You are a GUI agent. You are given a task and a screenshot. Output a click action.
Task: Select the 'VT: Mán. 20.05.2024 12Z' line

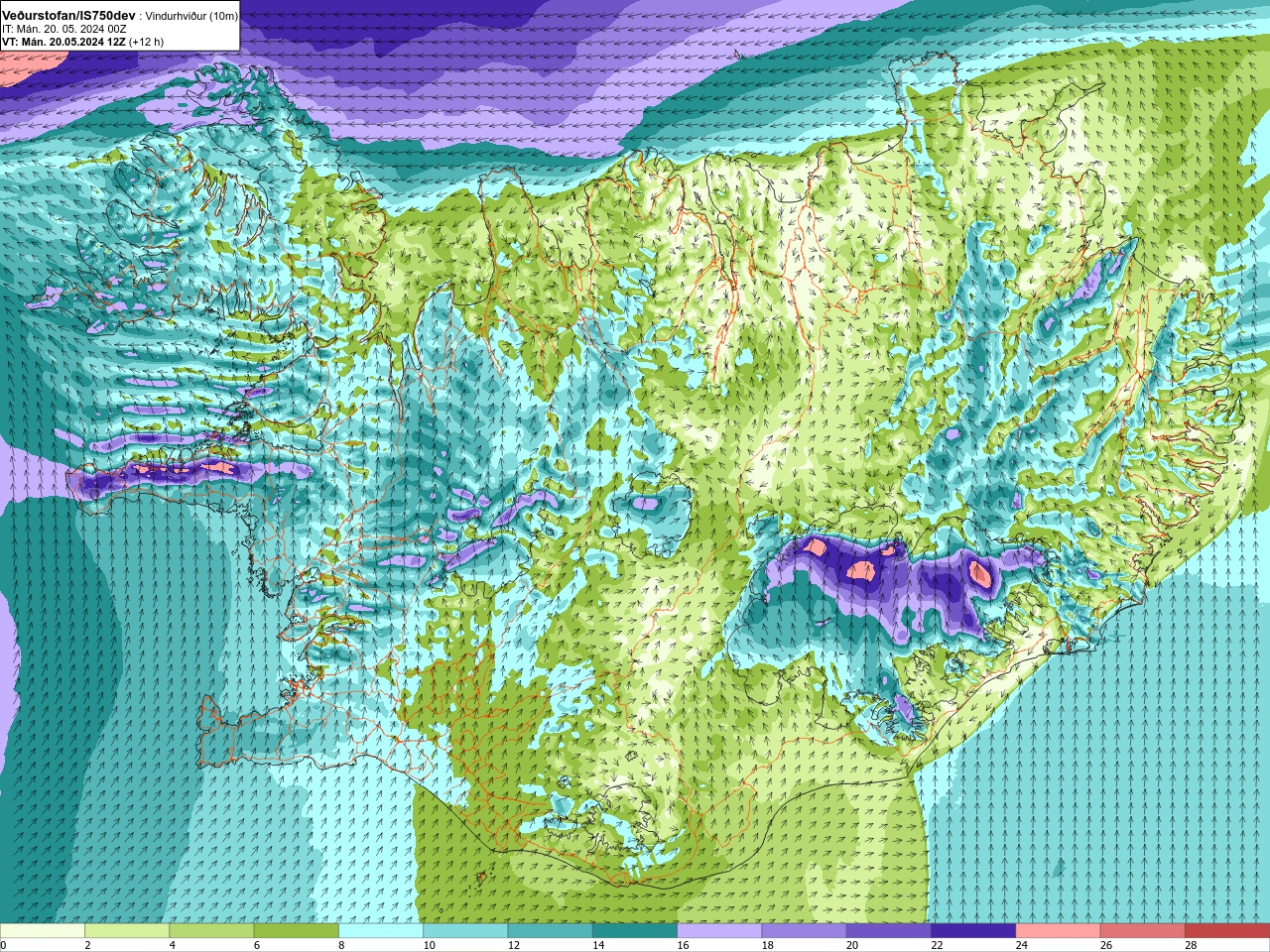(63, 43)
